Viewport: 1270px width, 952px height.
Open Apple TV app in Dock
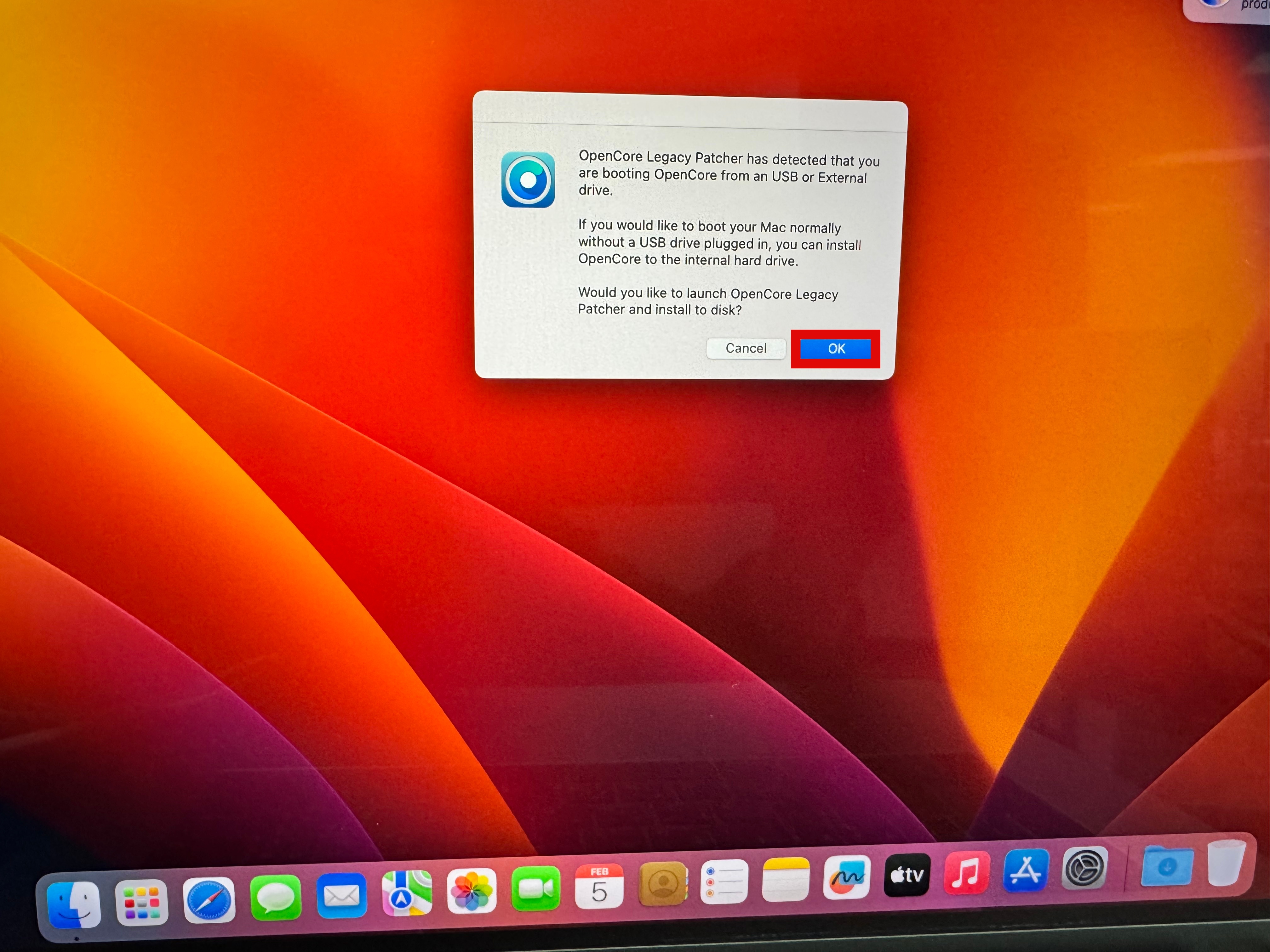(907, 874)
